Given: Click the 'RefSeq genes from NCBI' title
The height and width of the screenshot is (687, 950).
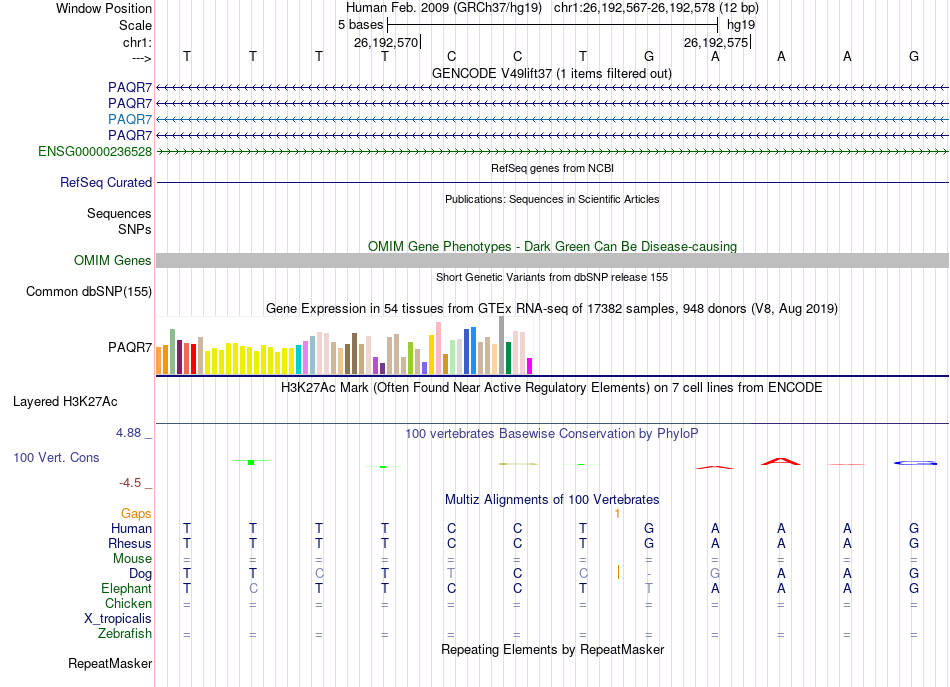Looking at the screenshot, I should pos(552,168).
